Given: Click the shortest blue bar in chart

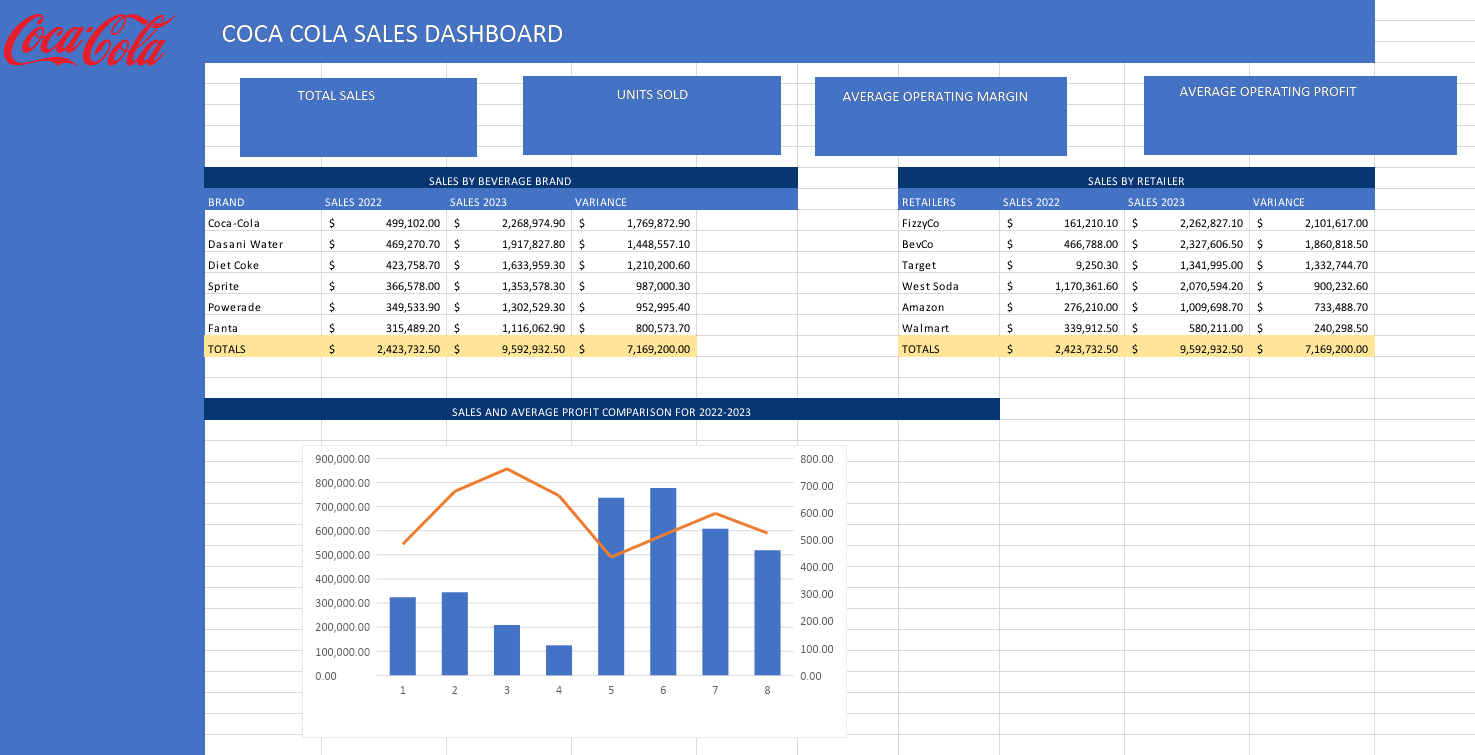Looking at the screenshot, I should click(x=559, y=660).
